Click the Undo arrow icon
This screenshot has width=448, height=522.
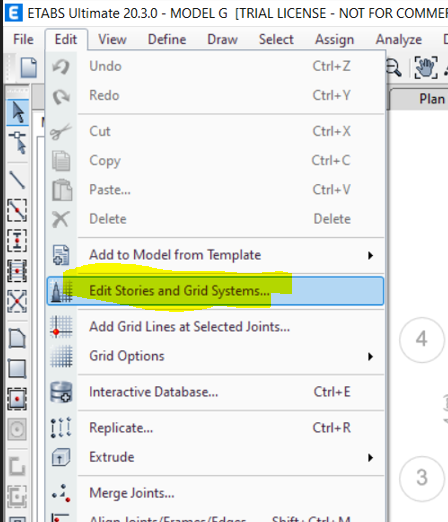click(61, 66)
